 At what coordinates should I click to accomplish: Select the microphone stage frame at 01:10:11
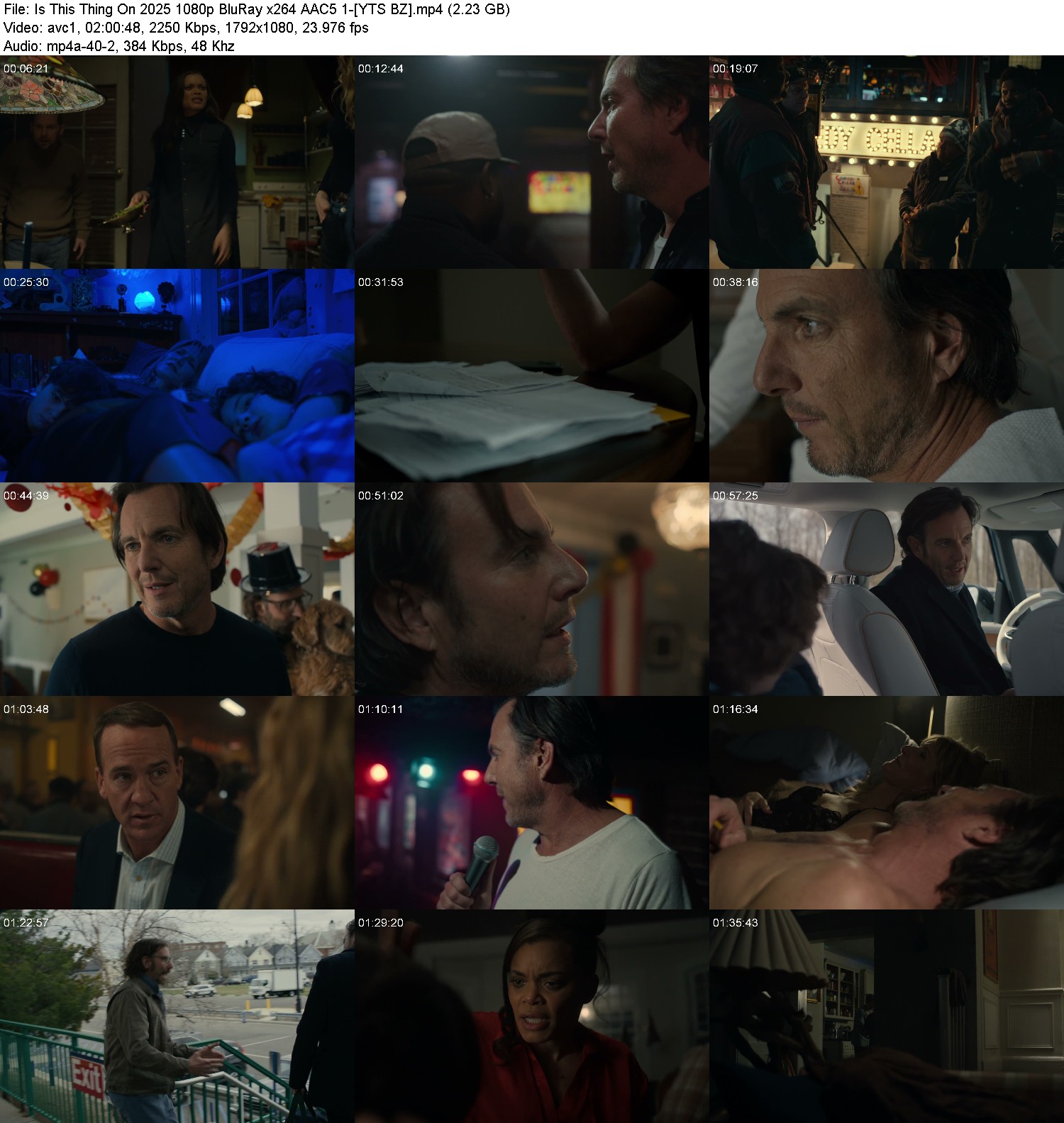point(532,803)
